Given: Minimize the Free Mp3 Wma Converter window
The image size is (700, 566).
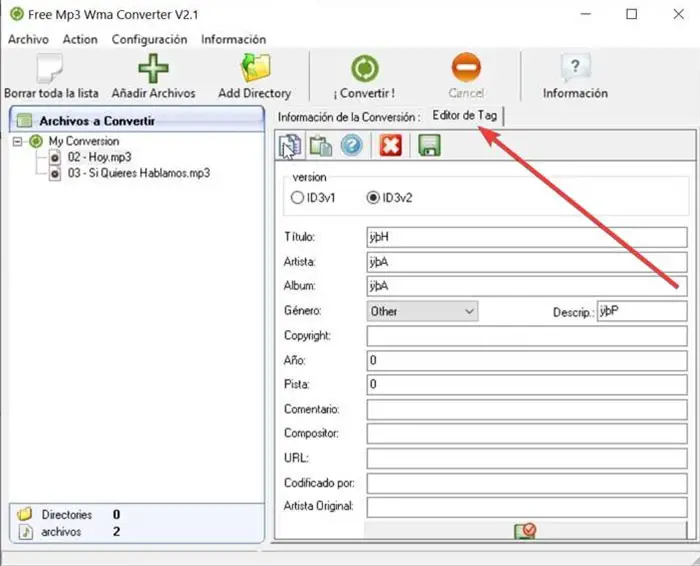Looking at the screenshot, I should pos(585,14).
